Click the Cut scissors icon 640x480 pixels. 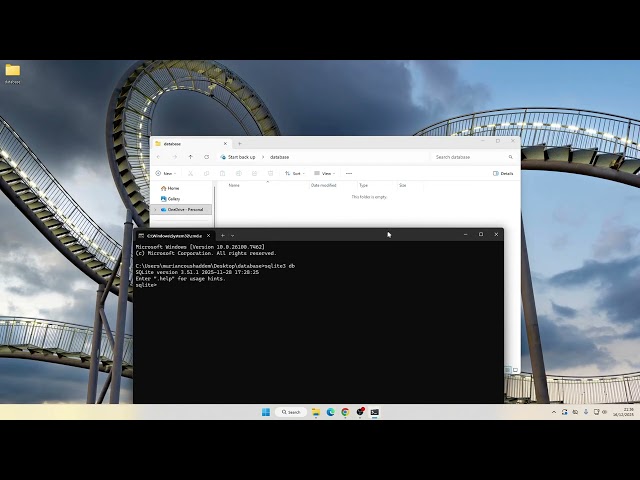[x=190, y=173]
